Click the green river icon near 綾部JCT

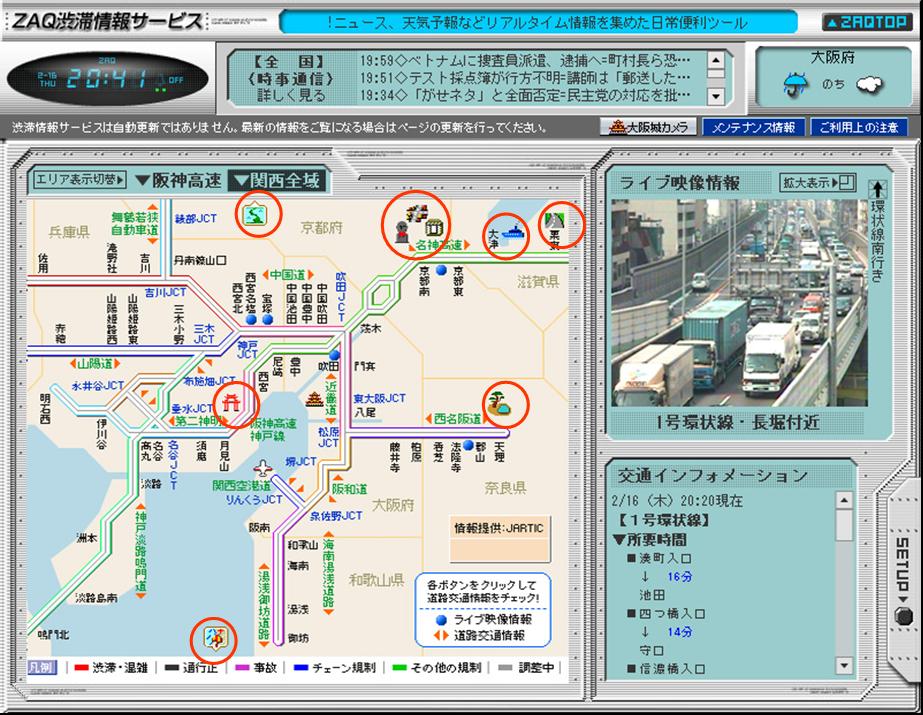pos(255,214)
